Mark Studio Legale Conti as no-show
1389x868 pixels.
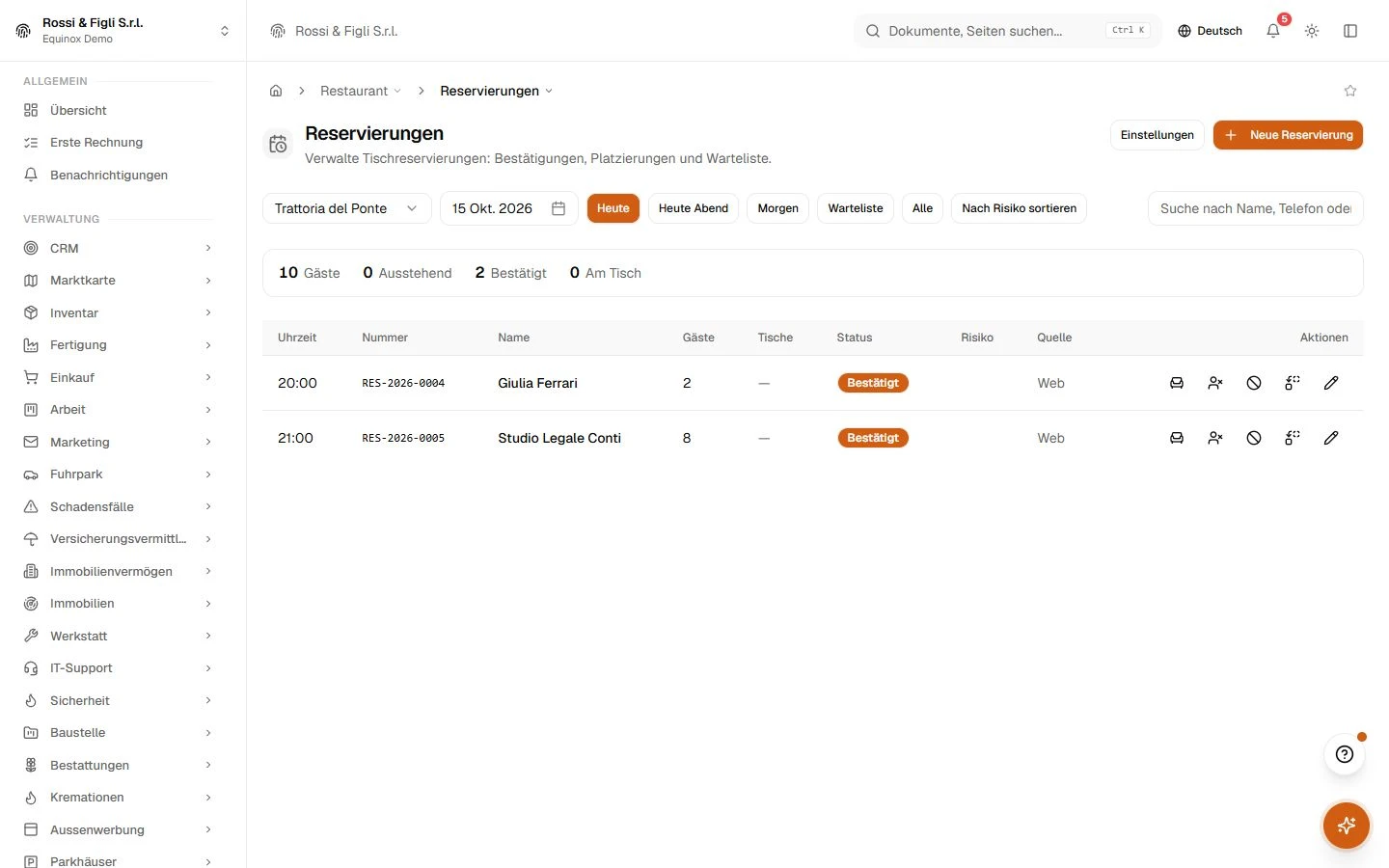coord(1215,438)
